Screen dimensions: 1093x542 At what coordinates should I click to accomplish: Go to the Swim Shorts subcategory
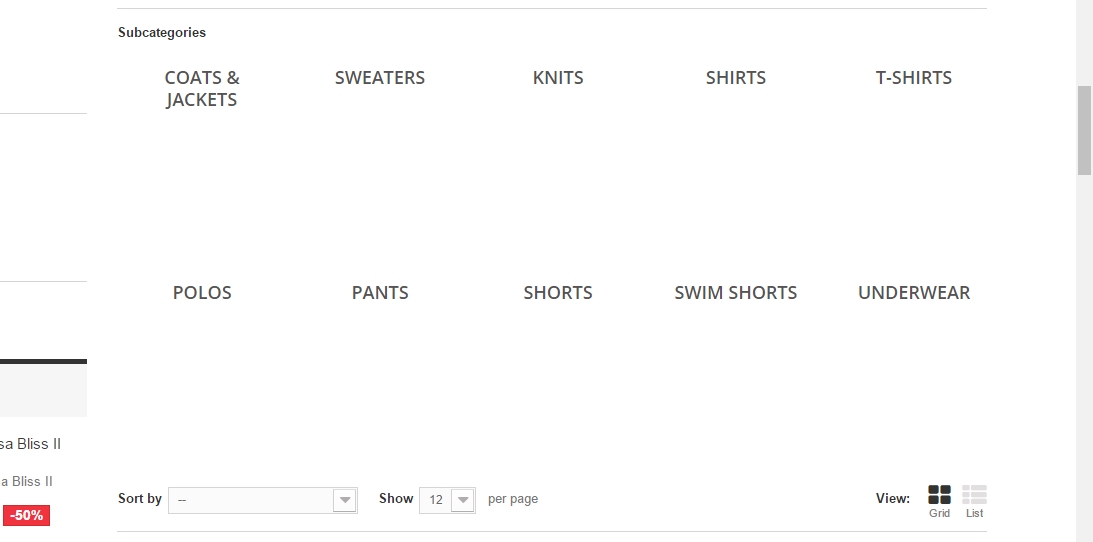coord(735,293)
